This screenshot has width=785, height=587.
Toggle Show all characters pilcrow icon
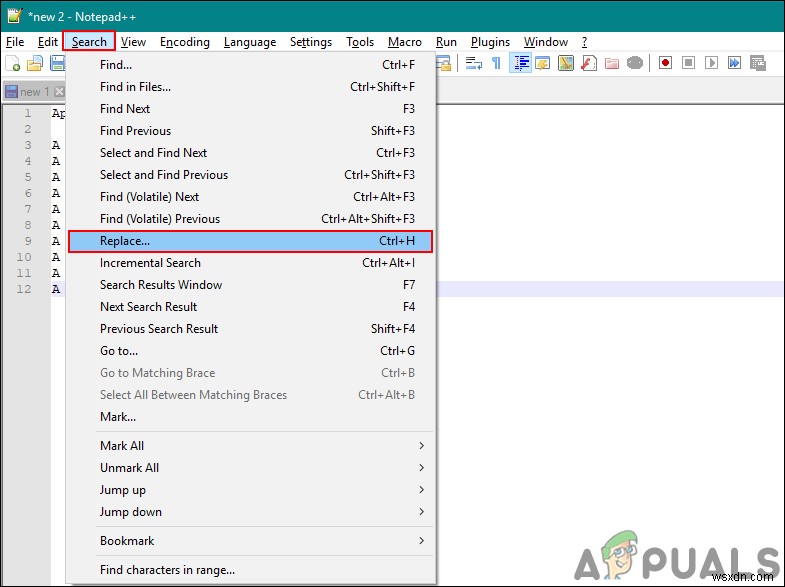pyautogui.click(x=496, y=63)
